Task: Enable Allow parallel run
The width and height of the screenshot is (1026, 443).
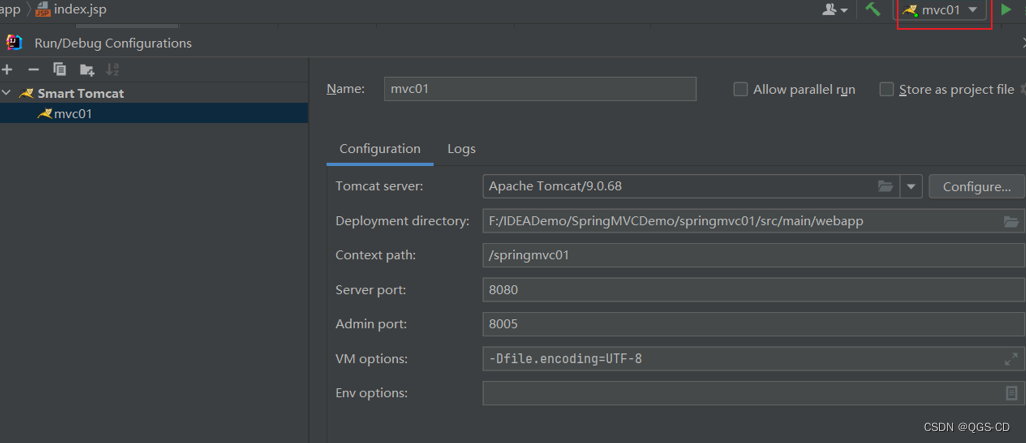Action: [741, 89]
